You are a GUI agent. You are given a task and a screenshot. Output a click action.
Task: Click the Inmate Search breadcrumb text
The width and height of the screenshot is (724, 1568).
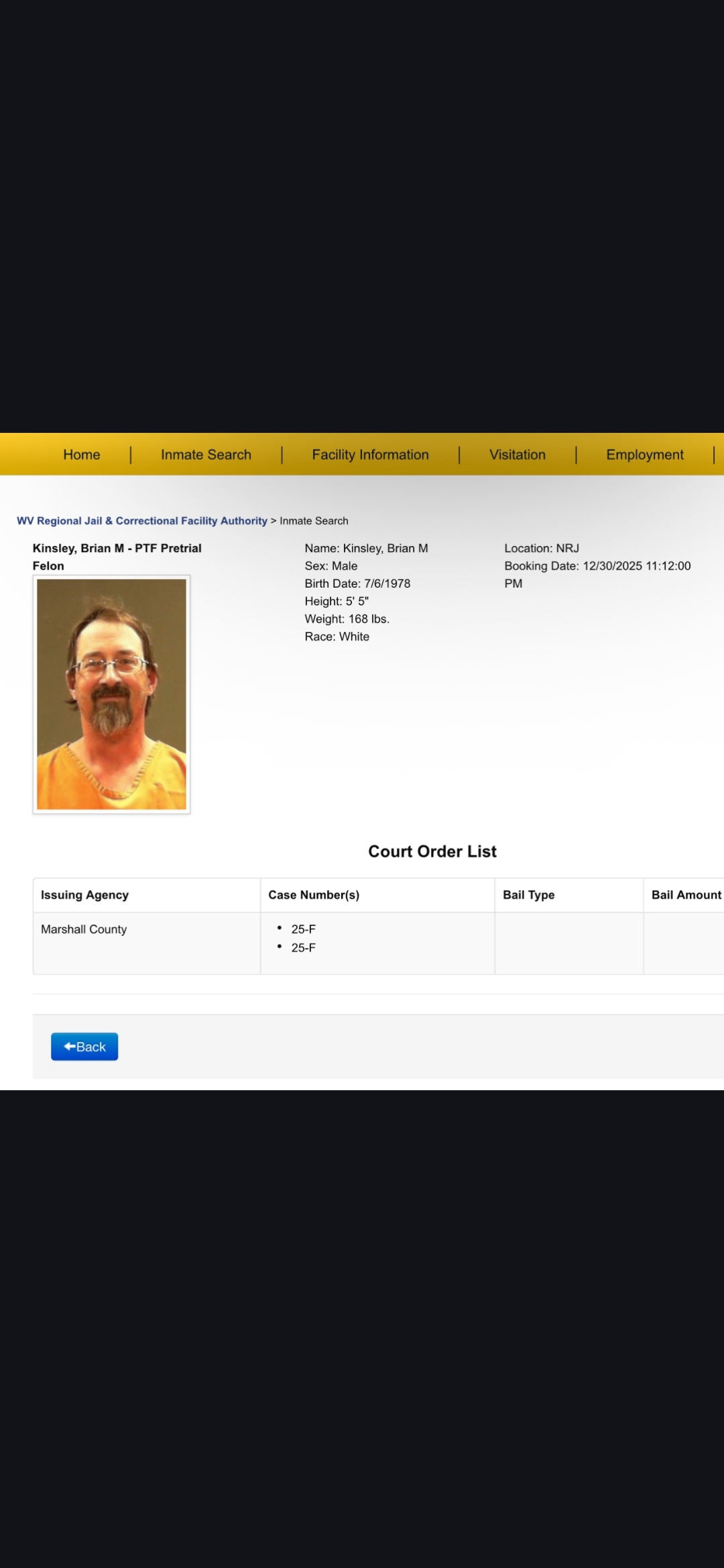[x=314, y=521]
